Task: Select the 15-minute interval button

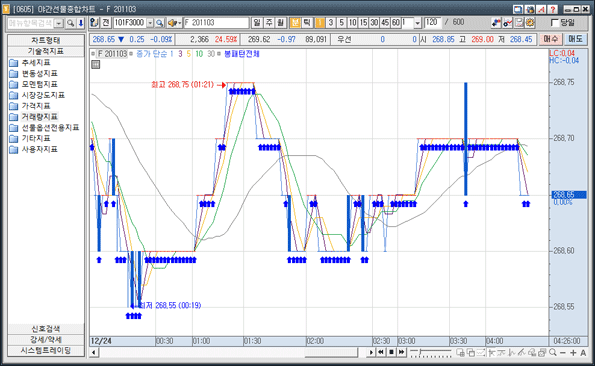Action: point(364,23)
